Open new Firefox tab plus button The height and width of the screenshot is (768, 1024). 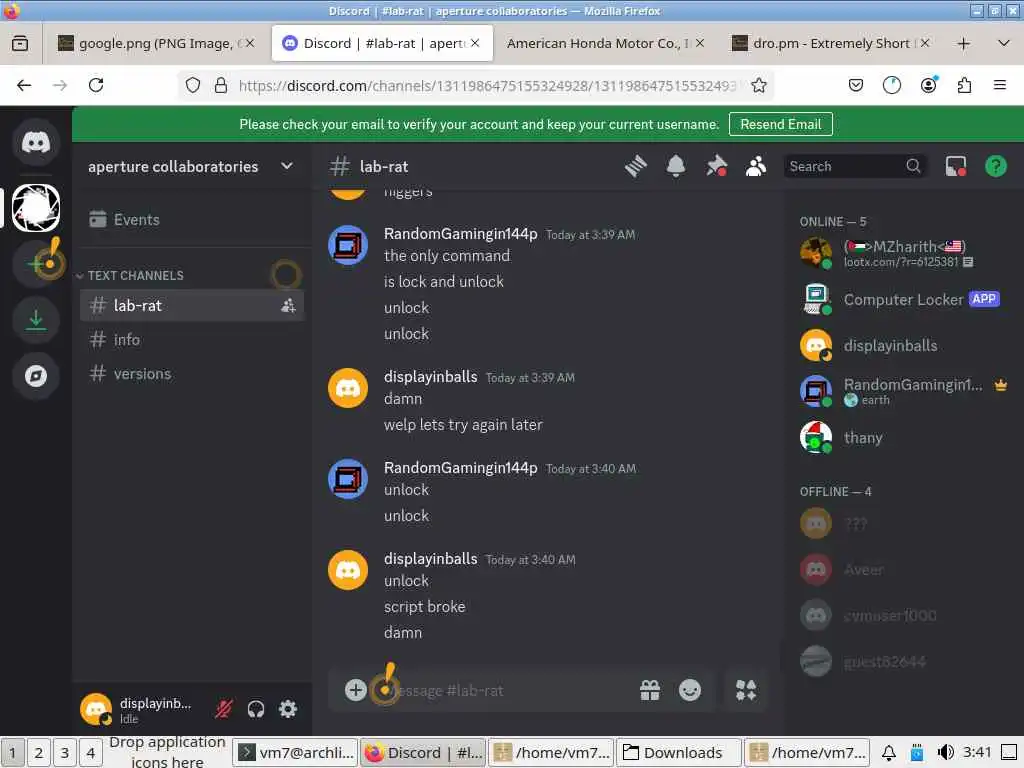point(963,43)
